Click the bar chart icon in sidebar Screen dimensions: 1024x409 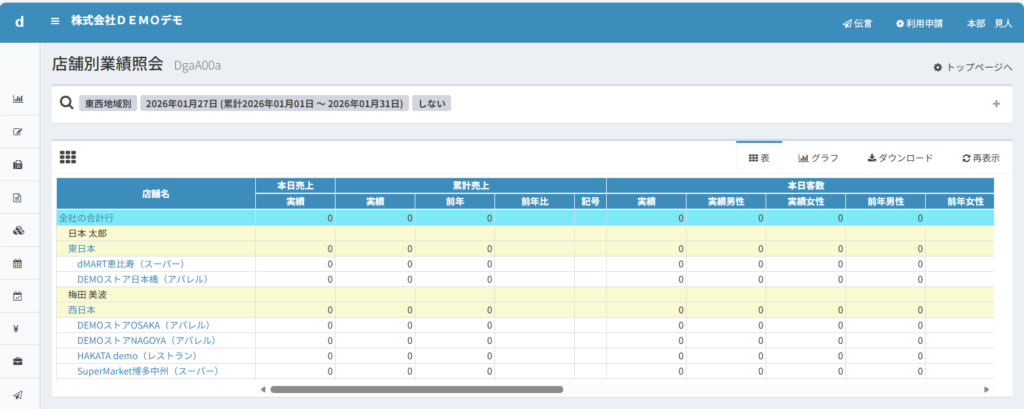coord(18,99)
